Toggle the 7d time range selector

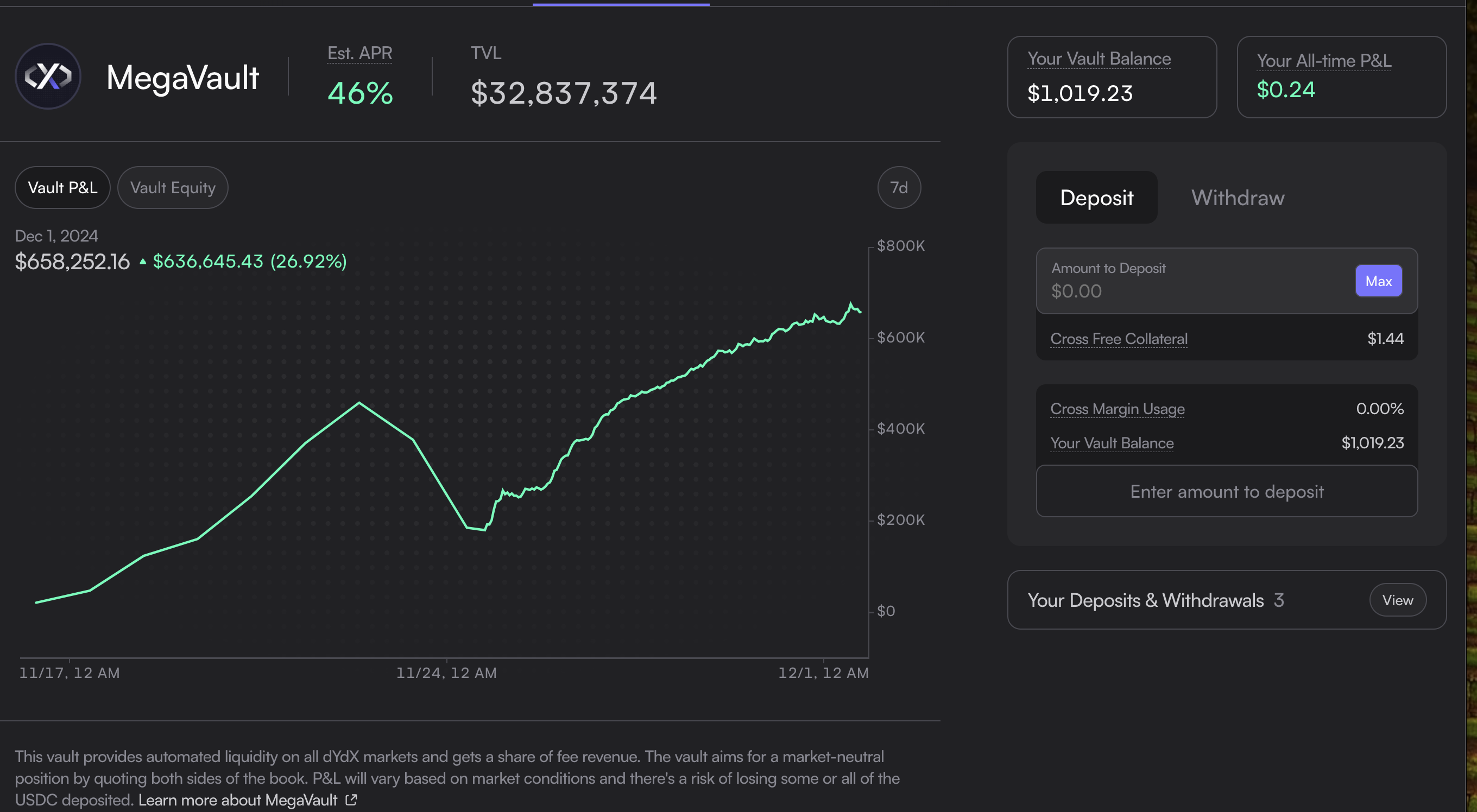[899, 187]
